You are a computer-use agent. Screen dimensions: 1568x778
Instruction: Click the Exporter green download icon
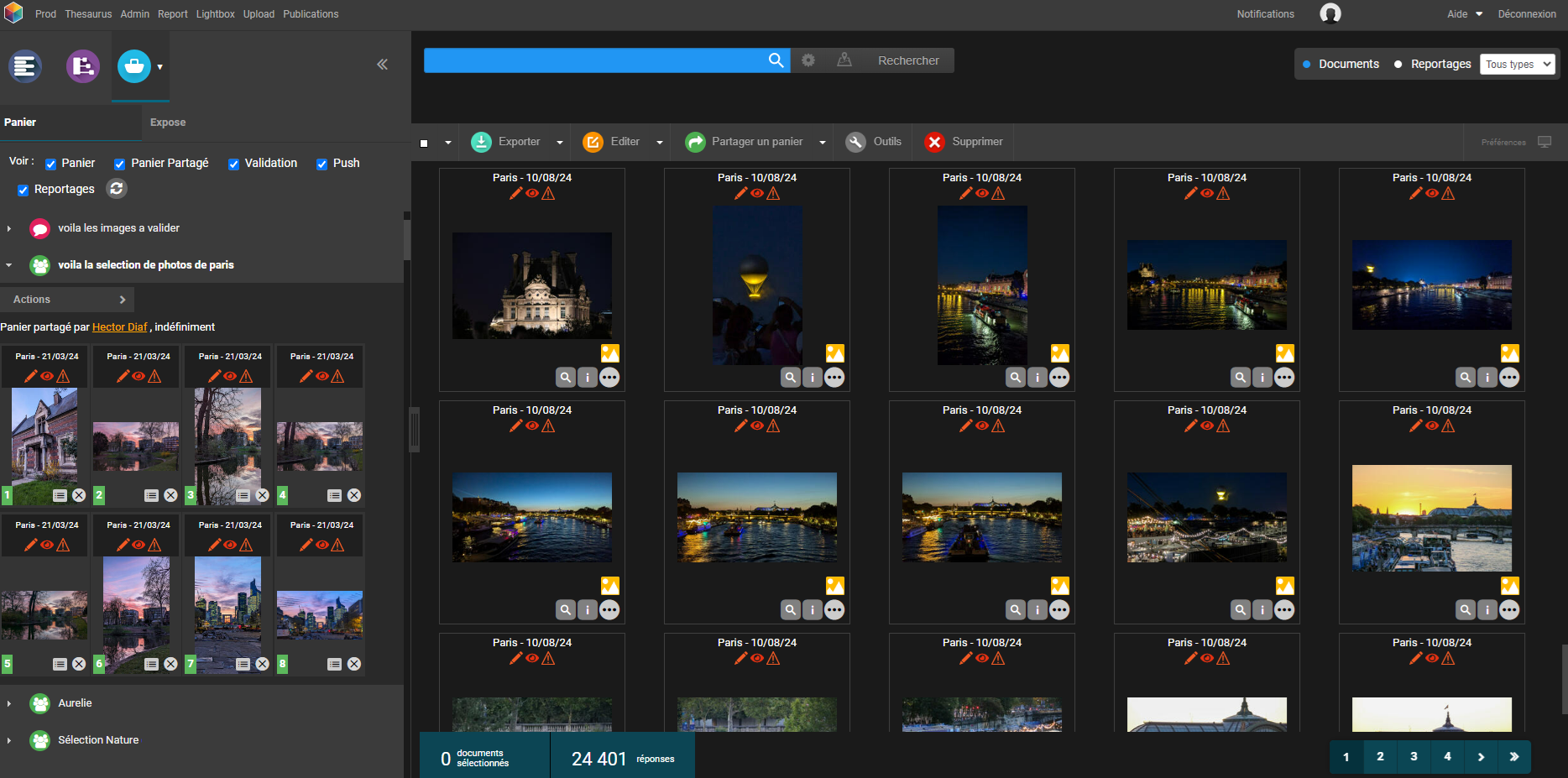click(x=481, y=142)
